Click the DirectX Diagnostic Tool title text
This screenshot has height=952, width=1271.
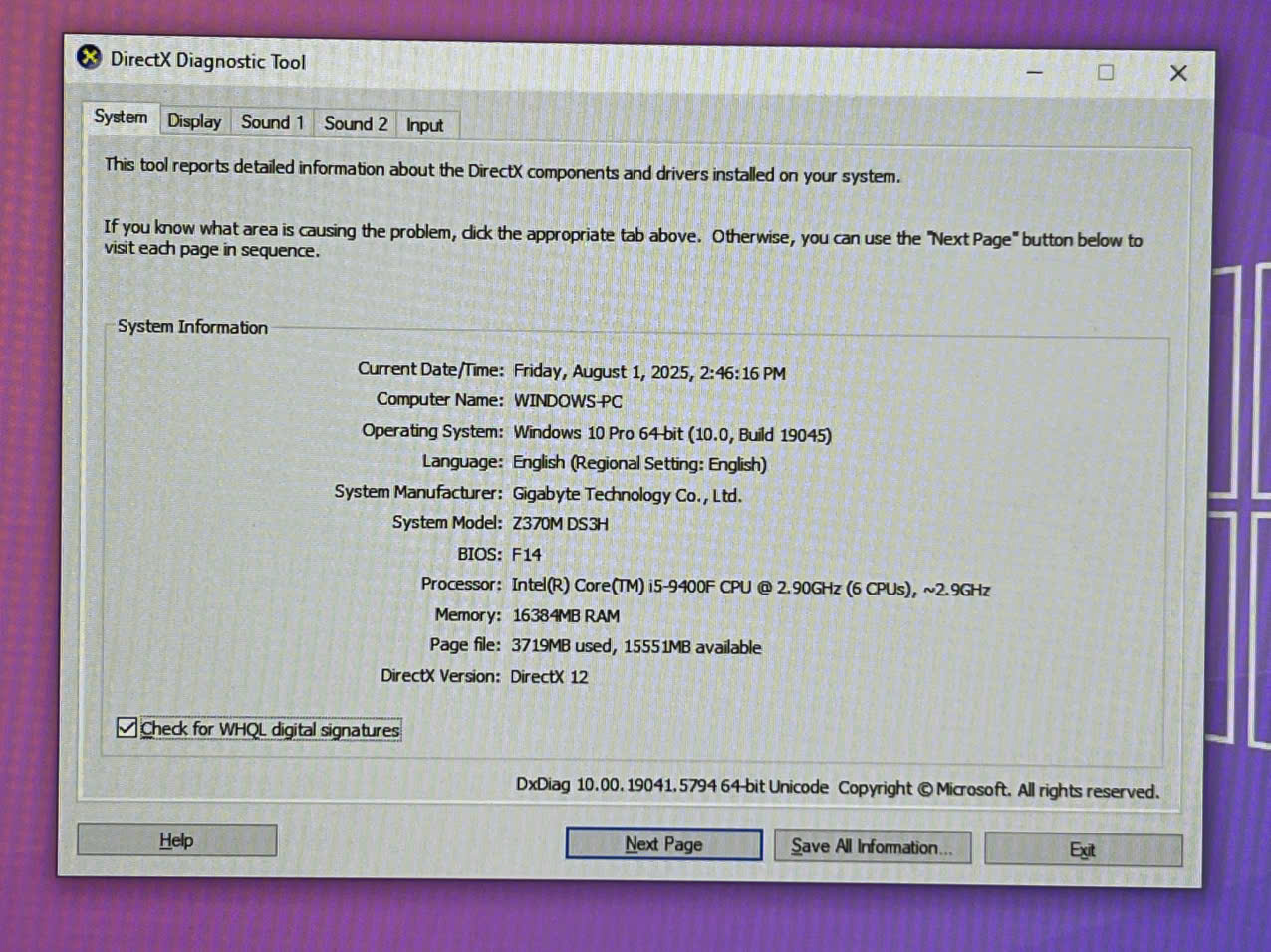point(207,61)
